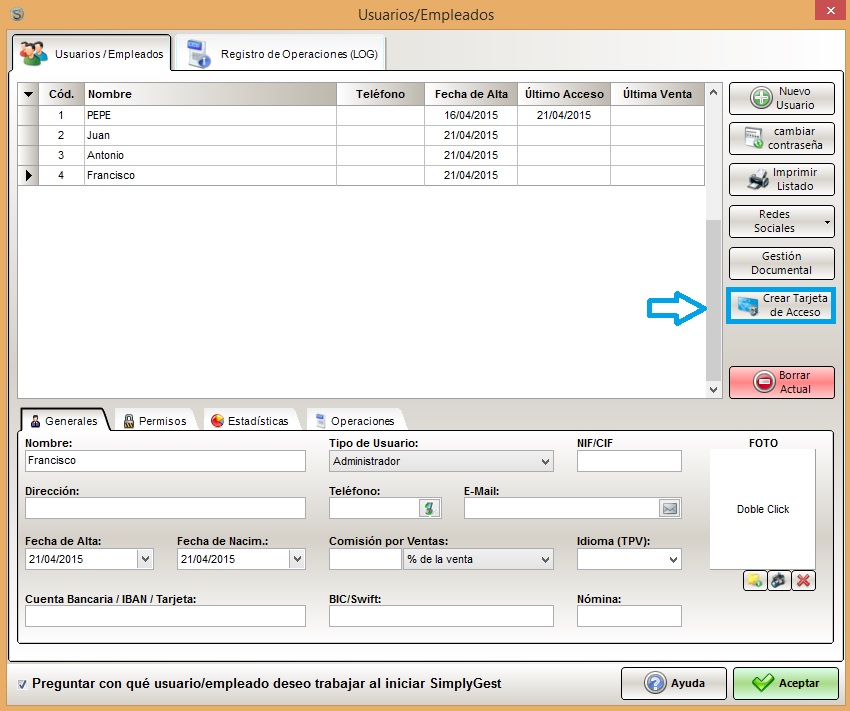
Task: Click the Teléfono column header
Action: tap(380, 94)
